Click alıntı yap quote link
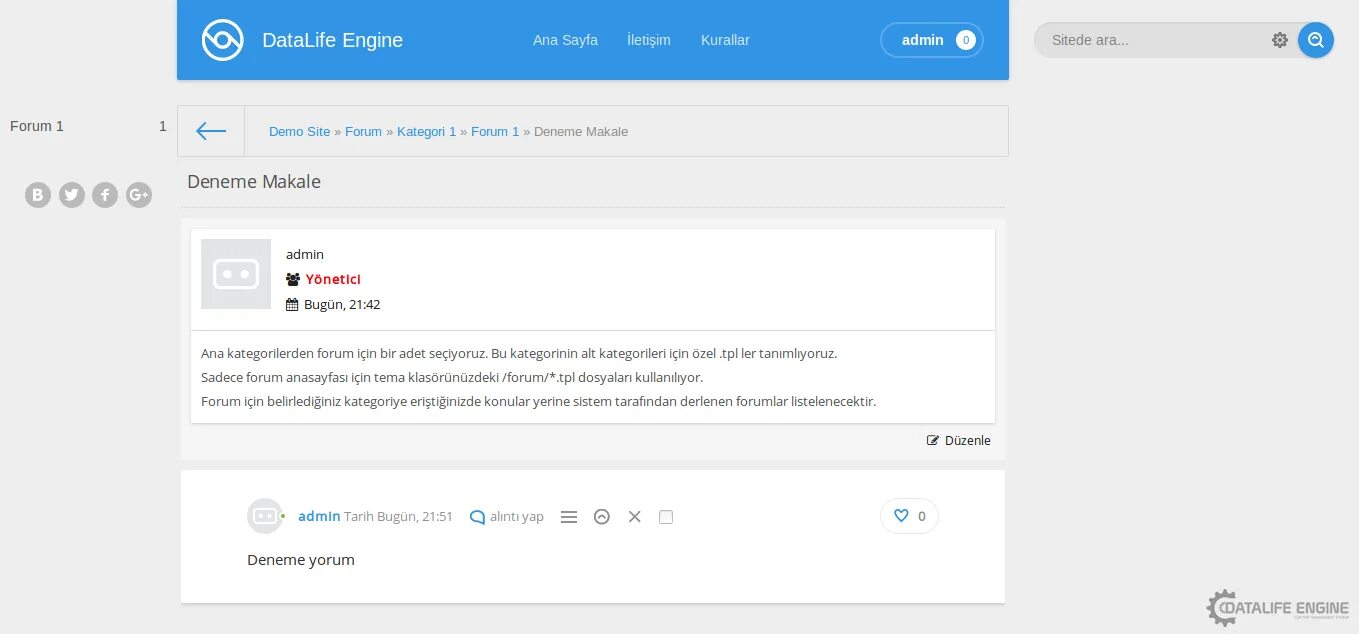The width and height of the screenshot is (1359, 634). tap(506, 517)
